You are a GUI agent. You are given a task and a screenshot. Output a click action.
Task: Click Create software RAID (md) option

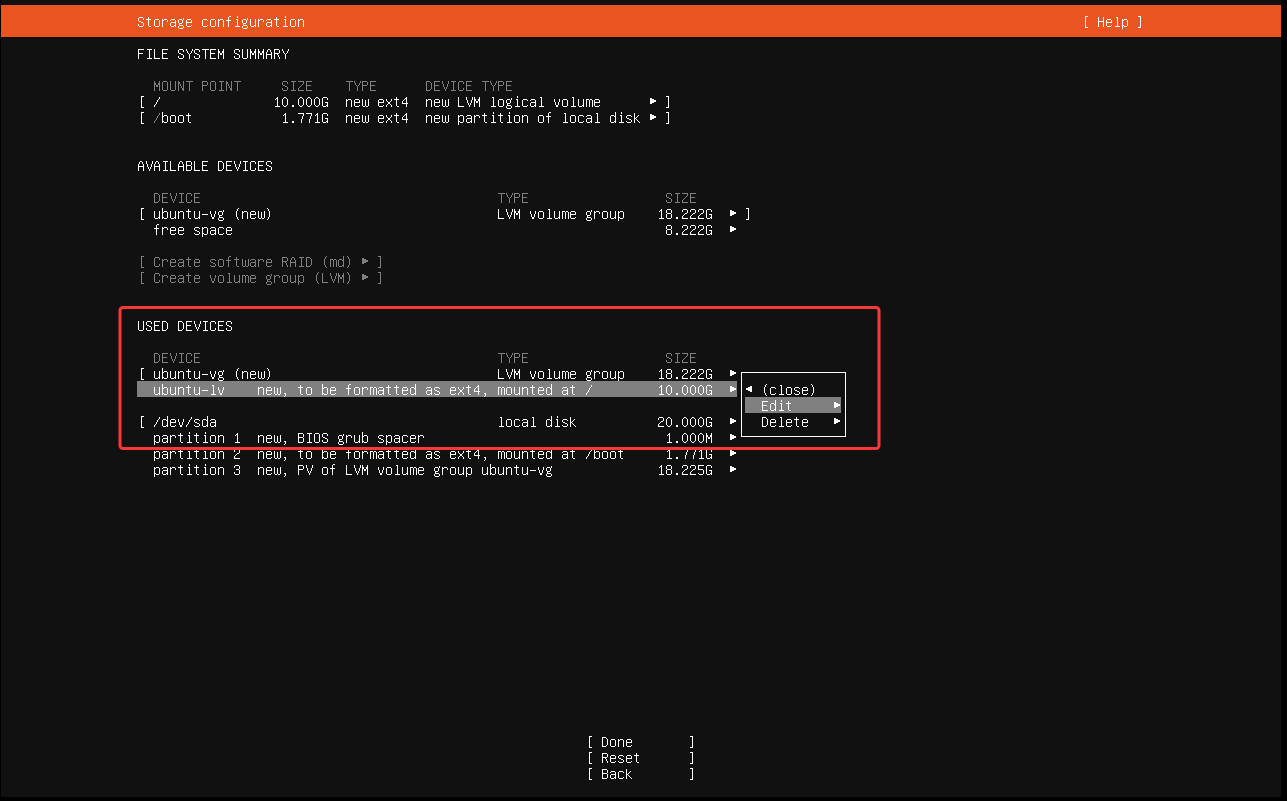(261, 262)
